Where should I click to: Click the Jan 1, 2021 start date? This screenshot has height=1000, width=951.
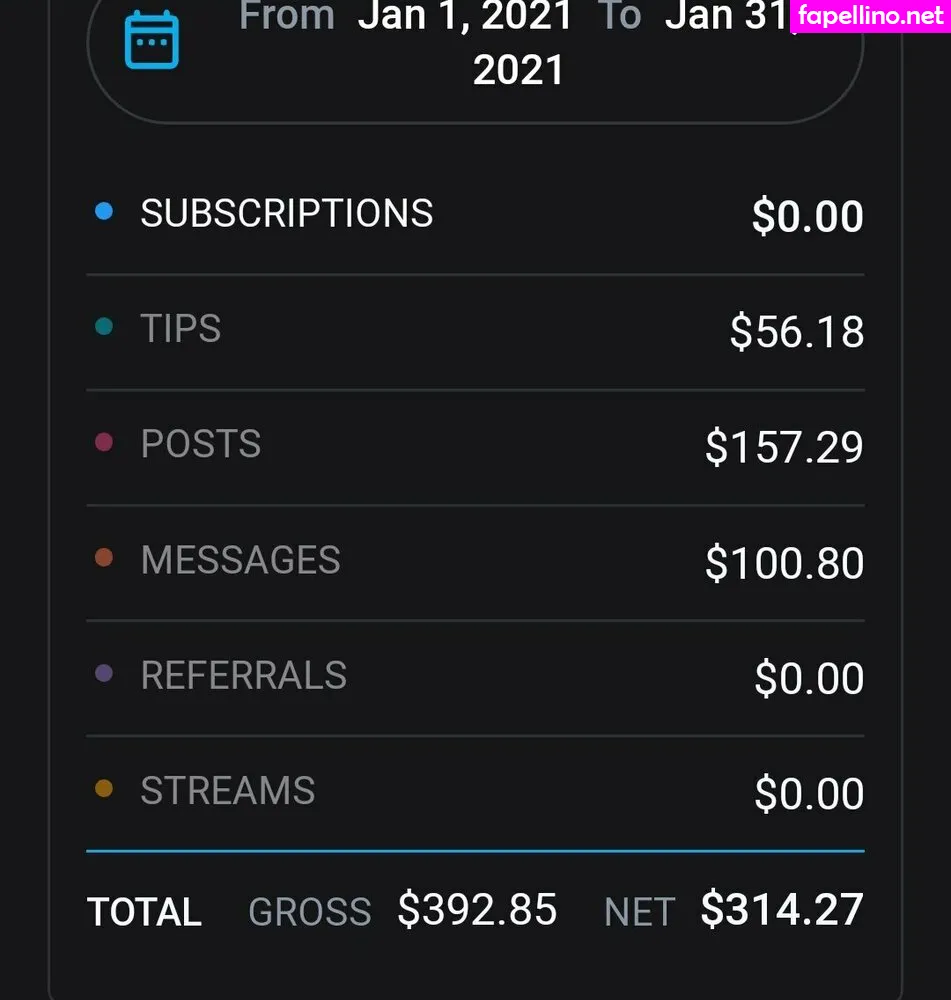466,17
